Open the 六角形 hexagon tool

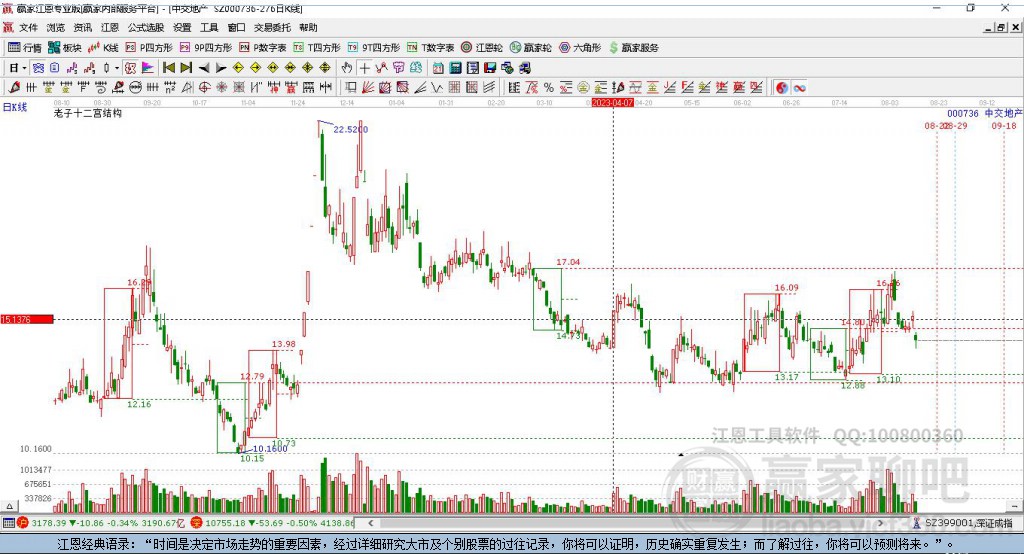click(x=580, y=48)
